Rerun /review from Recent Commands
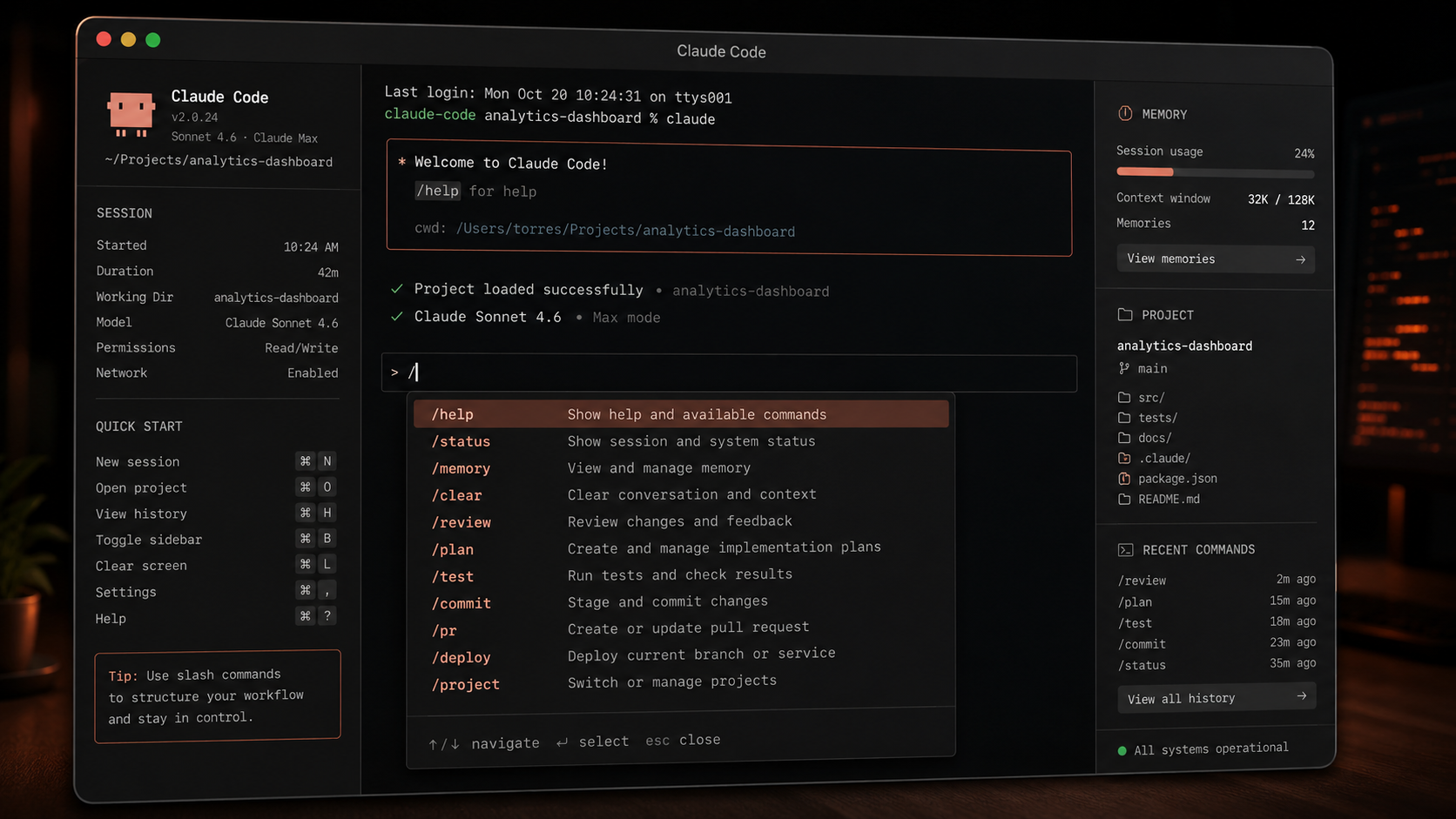1456x819 pixels. pyautogui.click(x=1217, y=580)
